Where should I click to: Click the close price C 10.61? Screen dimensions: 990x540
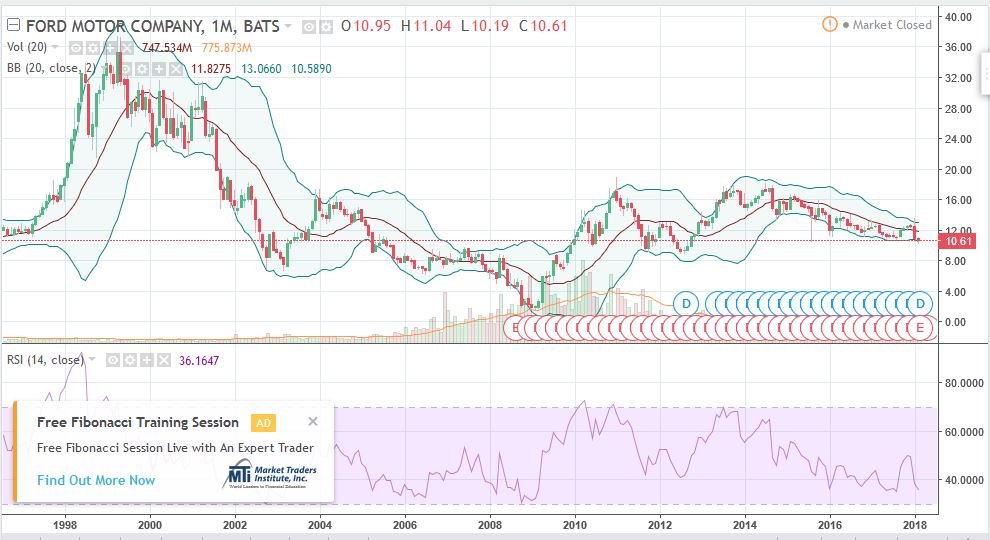click(x=543, y=26)
